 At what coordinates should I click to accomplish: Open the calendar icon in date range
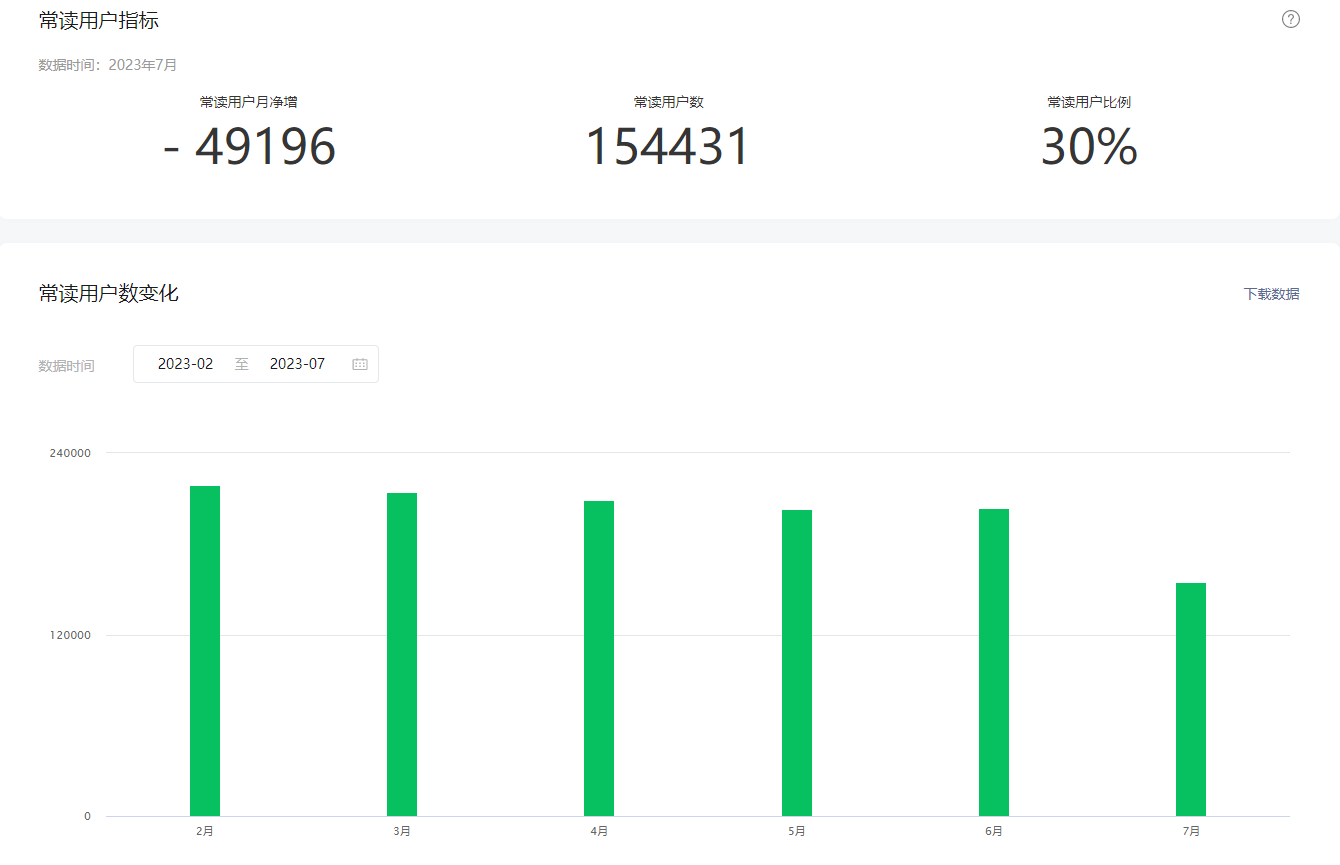tap(360, 364)
